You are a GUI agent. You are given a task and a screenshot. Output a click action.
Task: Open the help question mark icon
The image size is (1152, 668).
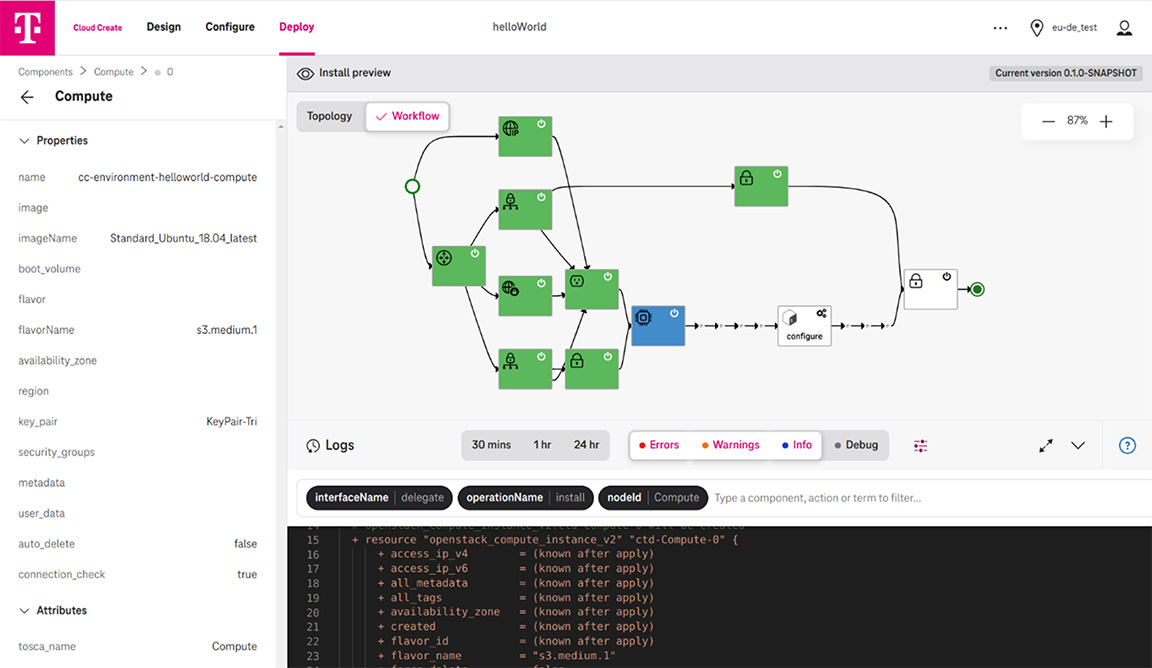point(1127,446)
